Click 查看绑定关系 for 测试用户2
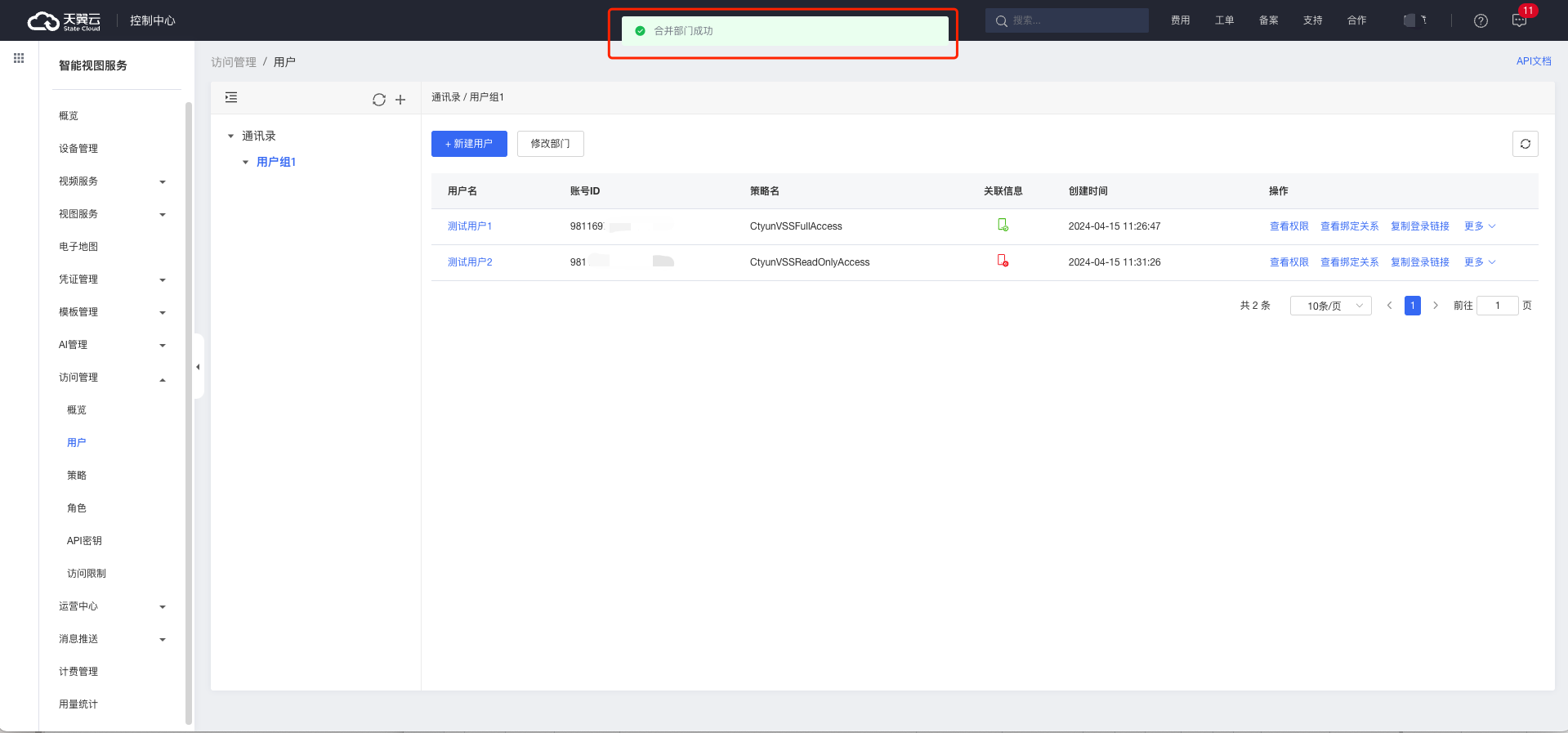The width and height of the screenshot is (1568, 733). pos(1350,262)
